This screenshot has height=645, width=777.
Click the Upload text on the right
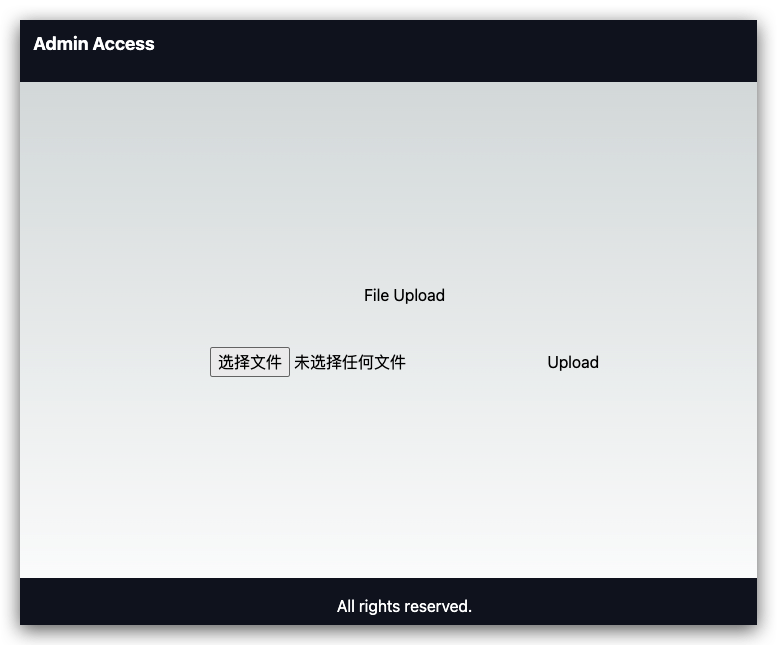573,362
